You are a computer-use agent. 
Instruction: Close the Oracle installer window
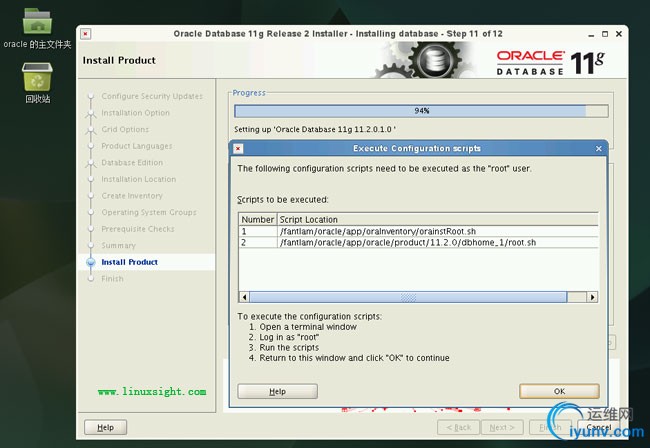click(x=619, y=34)
